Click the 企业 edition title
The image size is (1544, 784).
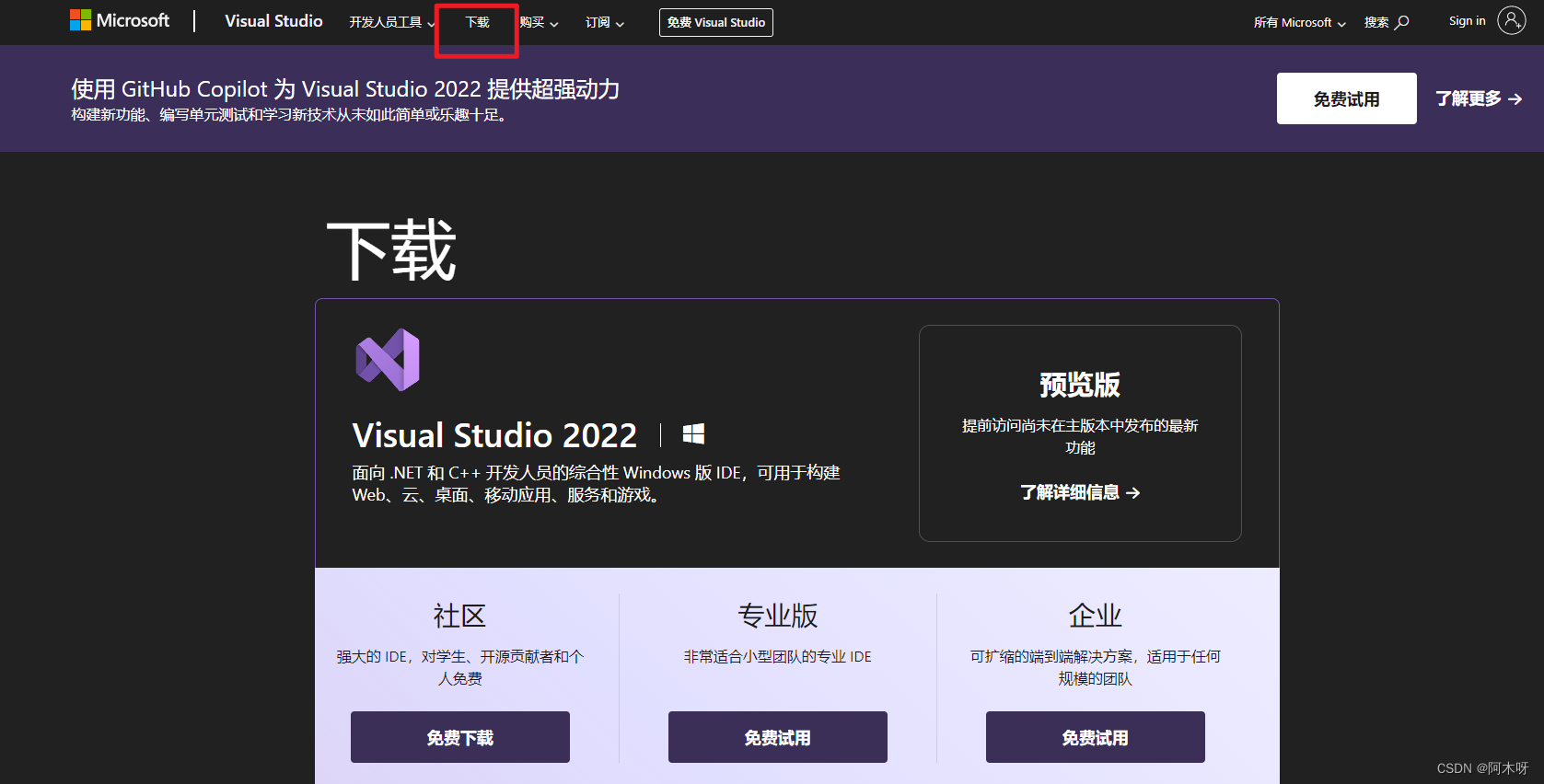pyautogui.click(x=1096, y=616)
